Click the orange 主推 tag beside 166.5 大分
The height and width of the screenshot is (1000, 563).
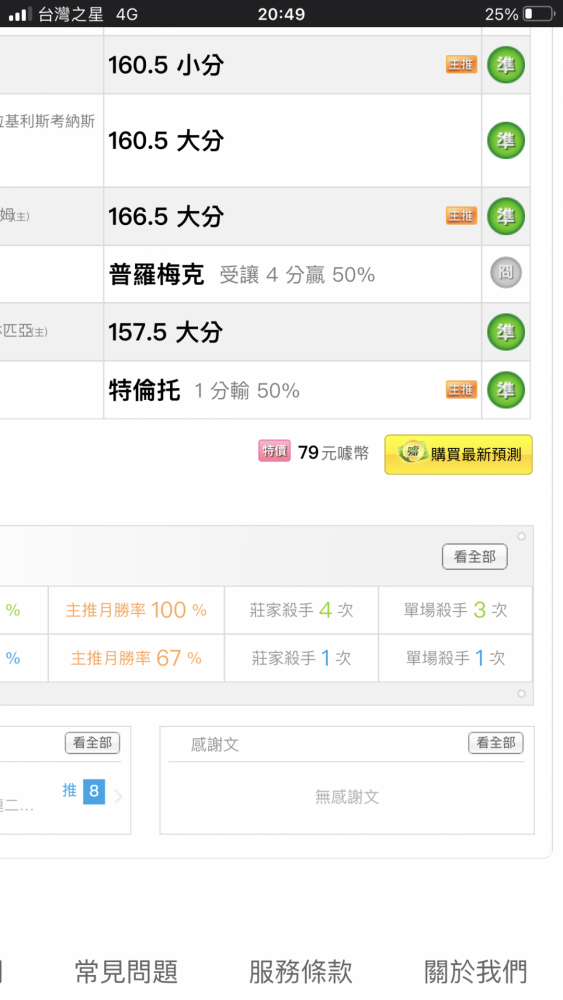pyautogui.click(x=461, y=216)
